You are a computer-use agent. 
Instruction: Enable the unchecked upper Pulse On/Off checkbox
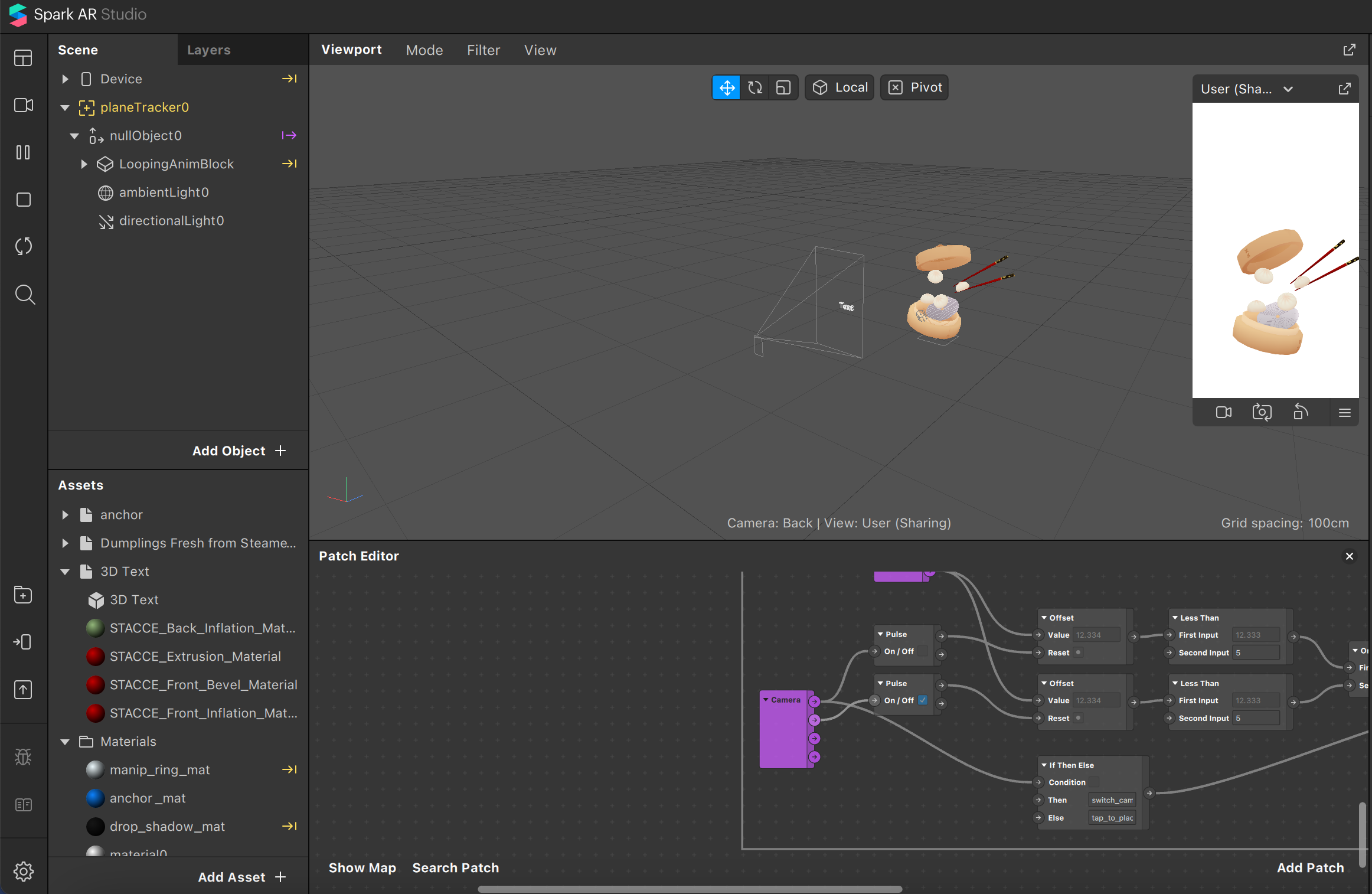(923, 651)
